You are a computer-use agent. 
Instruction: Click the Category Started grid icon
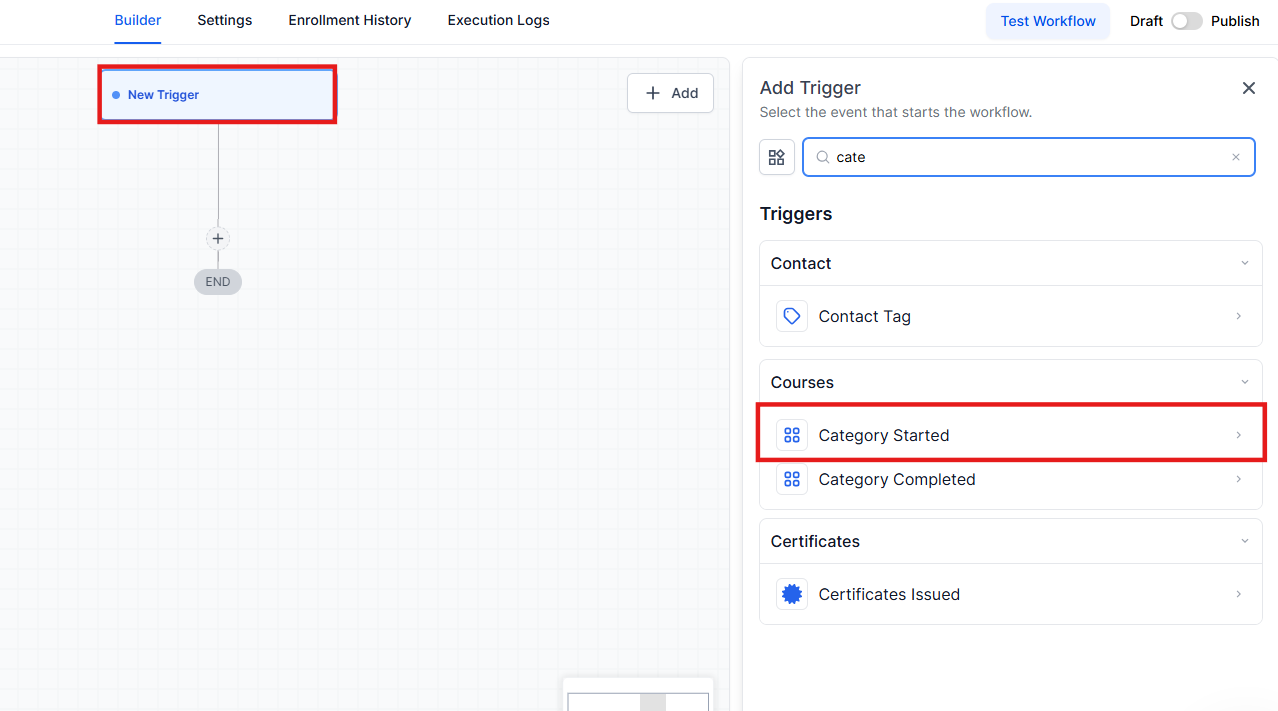(x=792, y=435)
